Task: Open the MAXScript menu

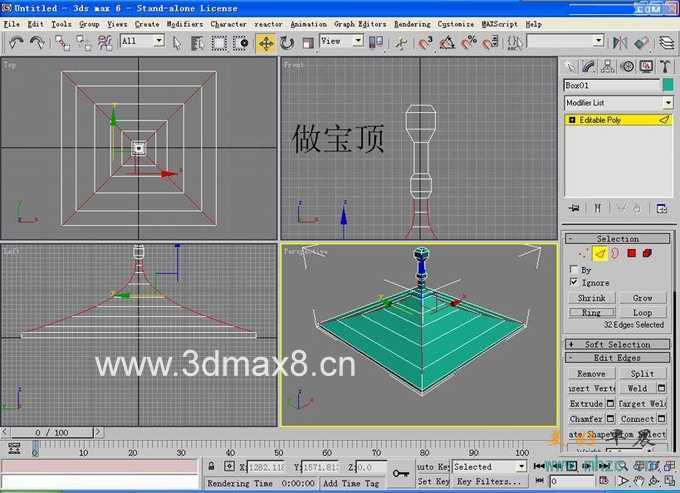Action: pyautogui.click(x=500, y=24)
